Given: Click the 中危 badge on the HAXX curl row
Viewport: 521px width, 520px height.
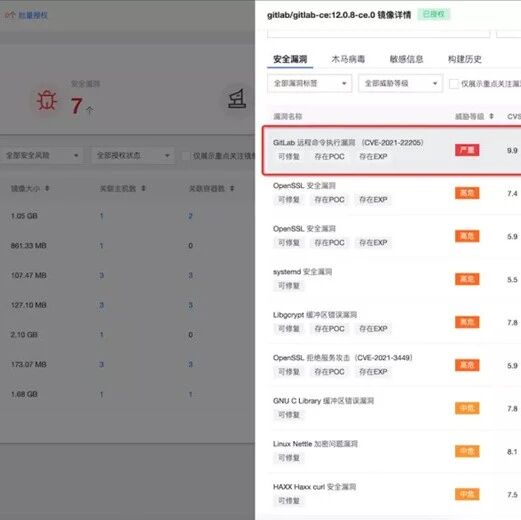Looking at the screenshot, I should pos(467,494).
